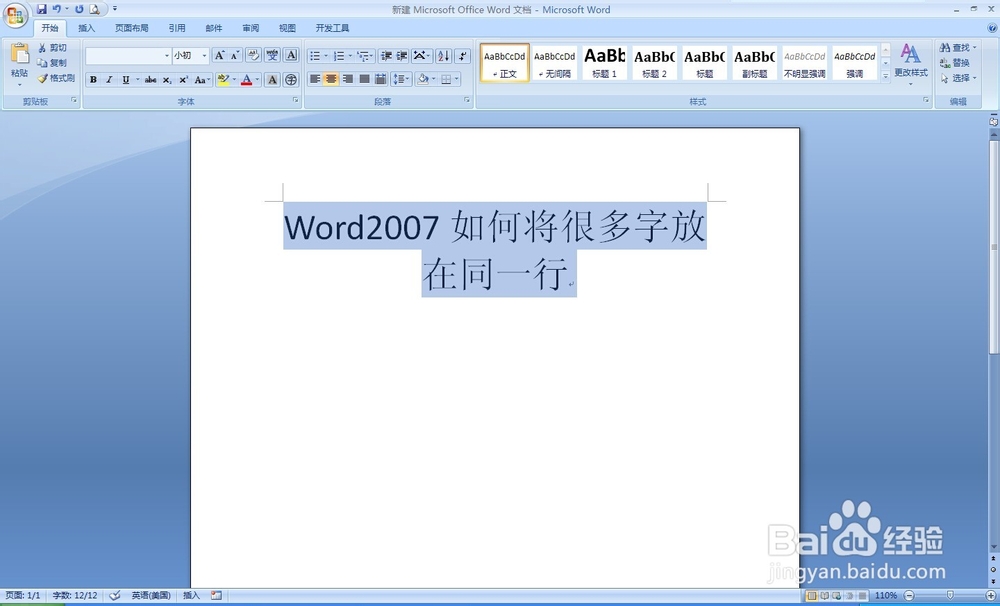Toggle Show/Hide paragraph marks
The height and width of the screenshot is (606, 1000).
[463, 56]
